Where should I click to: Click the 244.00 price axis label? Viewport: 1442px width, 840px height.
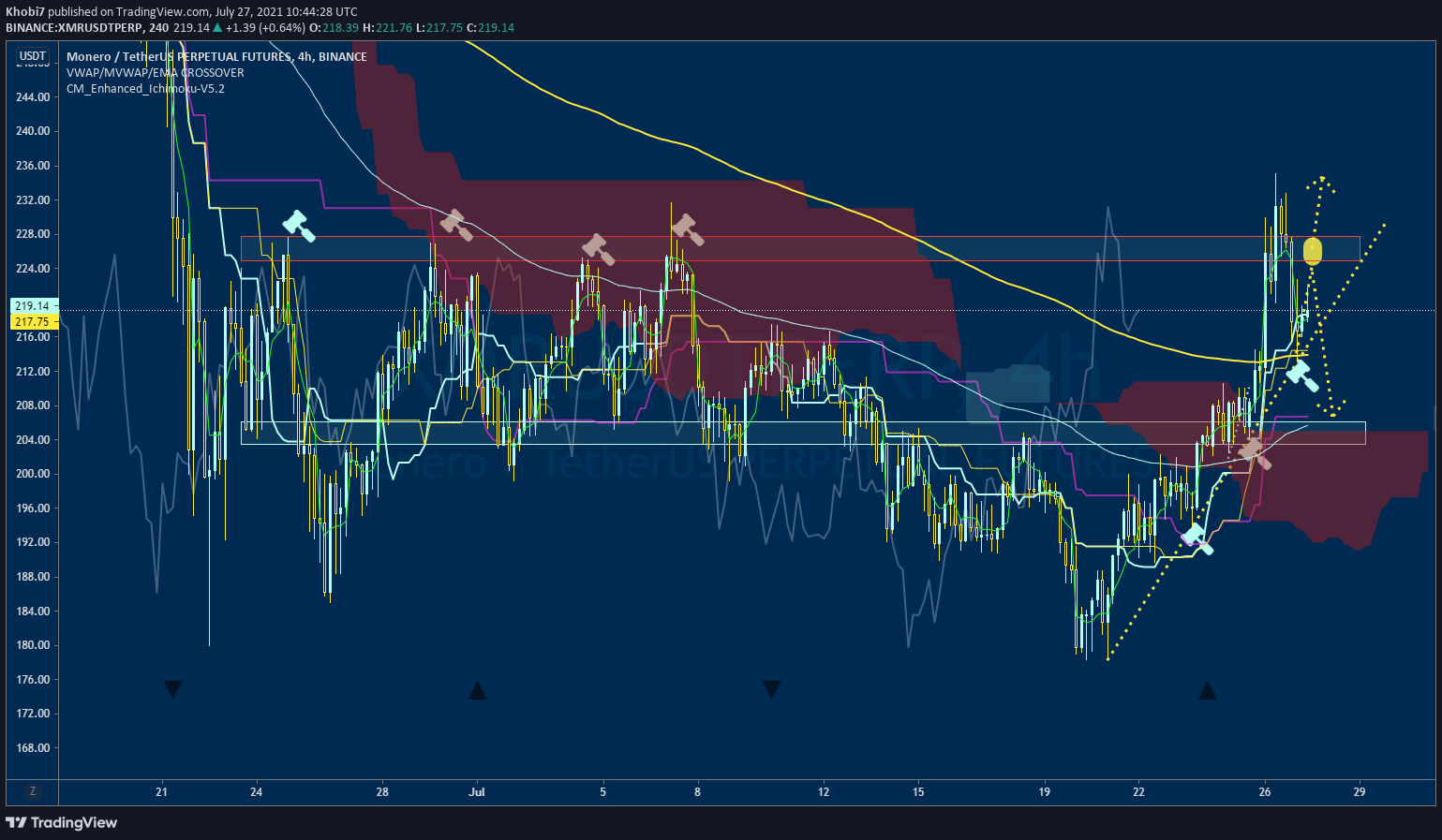click(x=33, y=97)
